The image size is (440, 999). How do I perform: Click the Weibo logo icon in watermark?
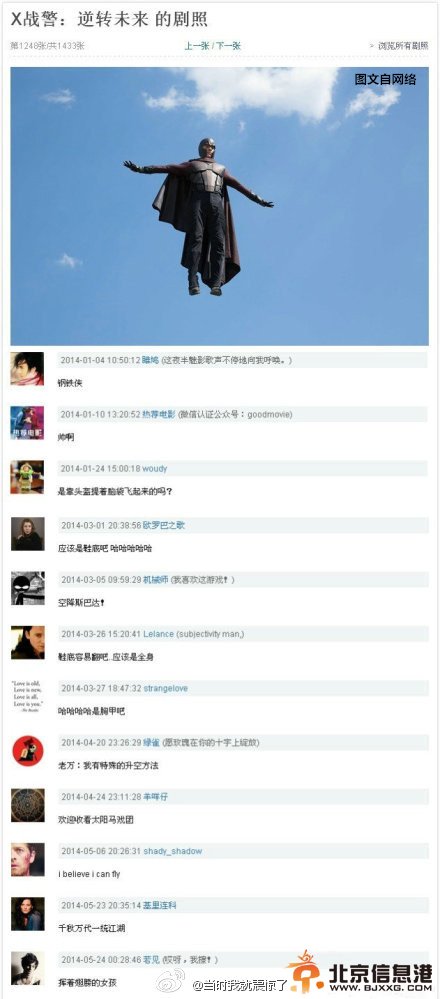click(171, 981)
